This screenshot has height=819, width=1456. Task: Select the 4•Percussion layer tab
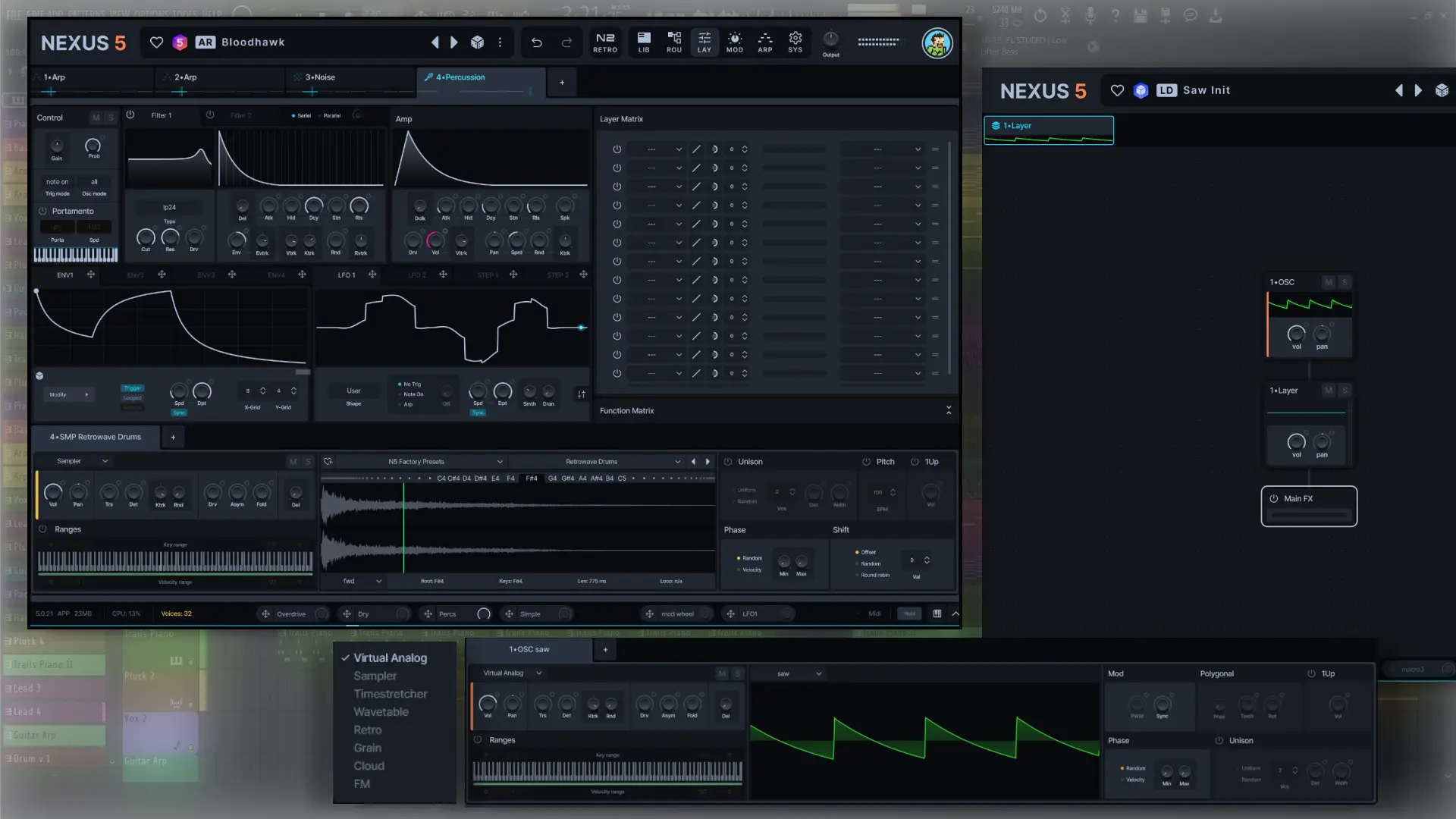[481, 82]
